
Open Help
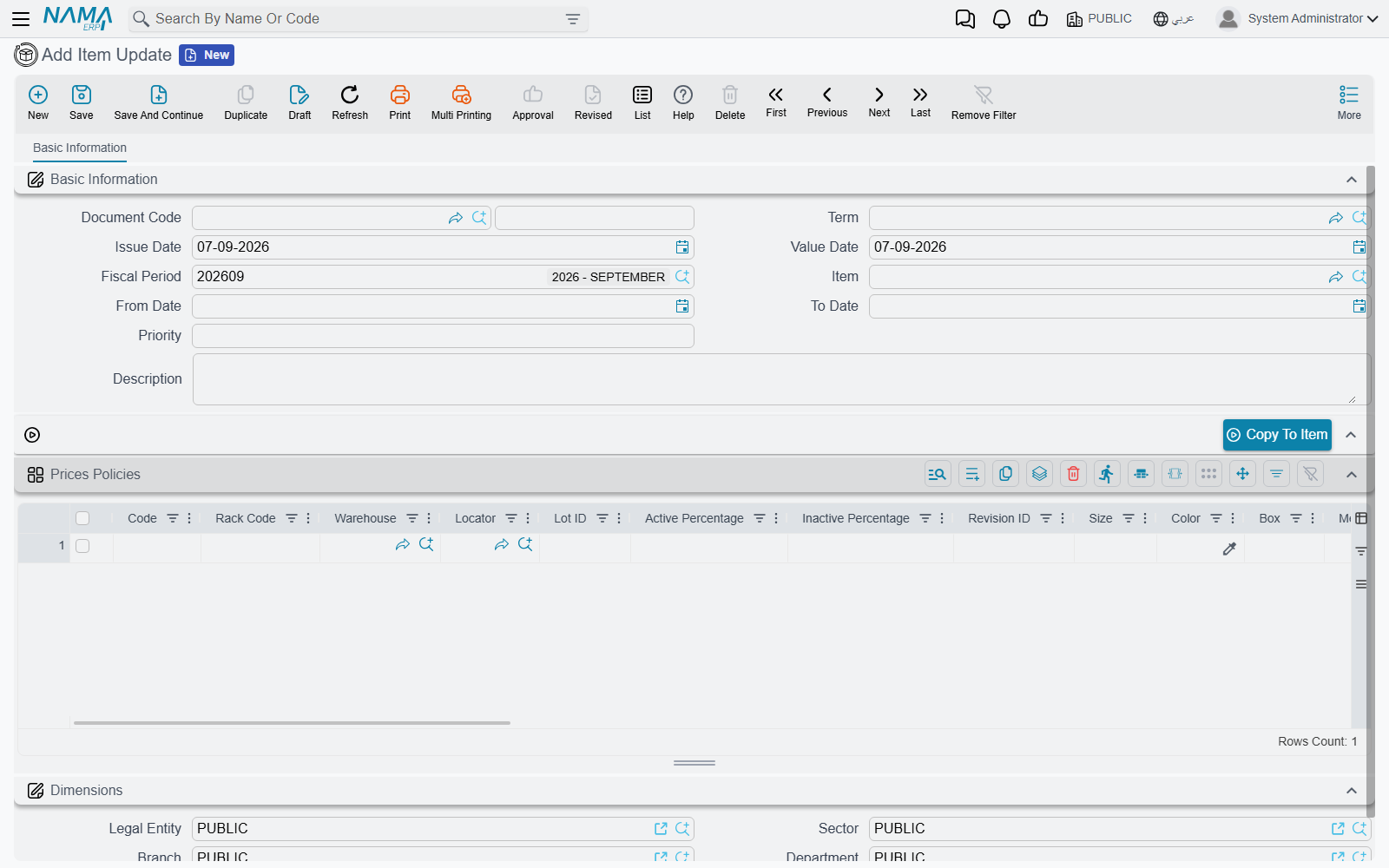[683, 102]
